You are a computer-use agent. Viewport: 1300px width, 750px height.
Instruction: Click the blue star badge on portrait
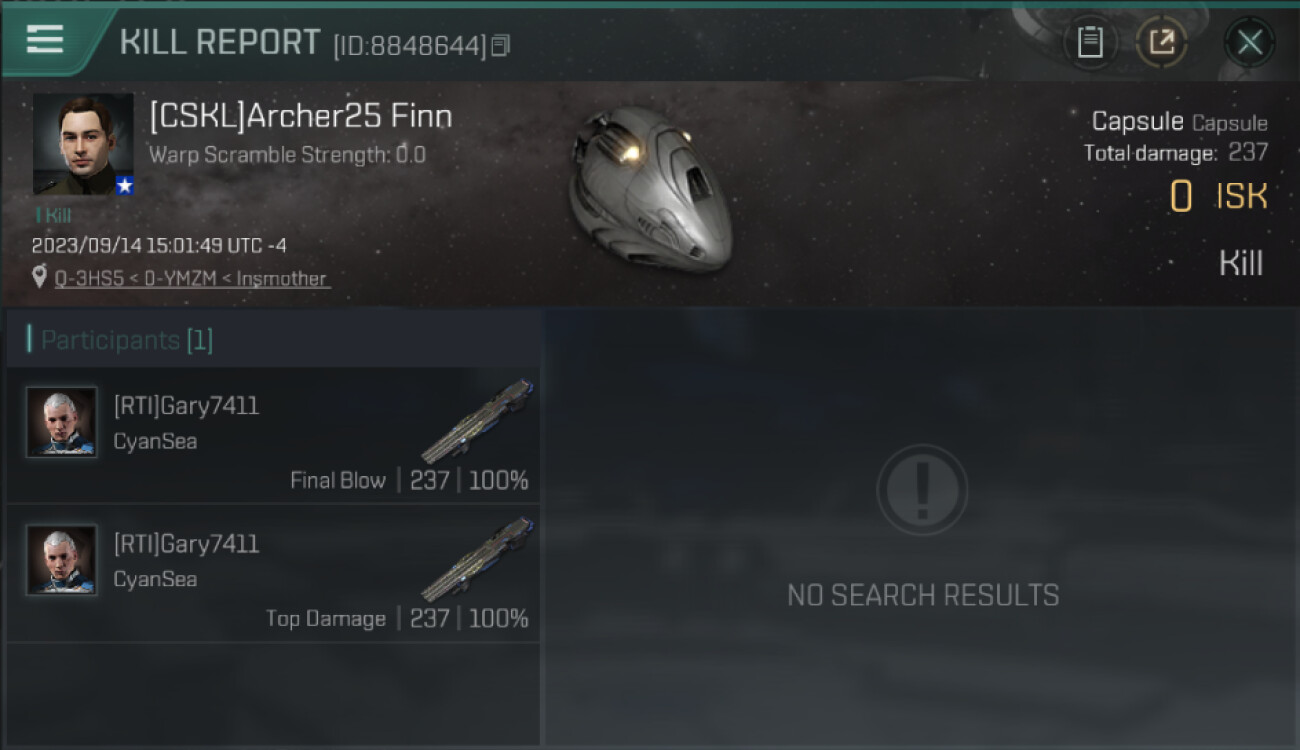point(124,186)
